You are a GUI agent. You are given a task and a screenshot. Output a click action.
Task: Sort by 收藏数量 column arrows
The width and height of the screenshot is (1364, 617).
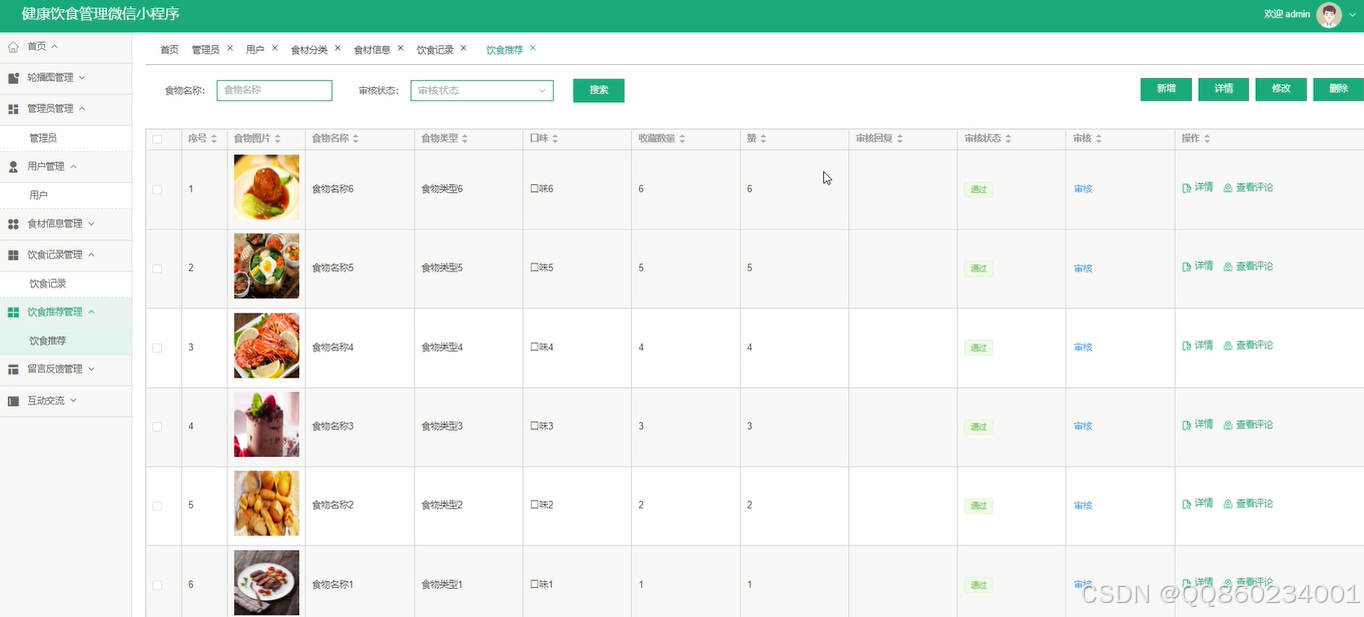[x=683, y=139]
